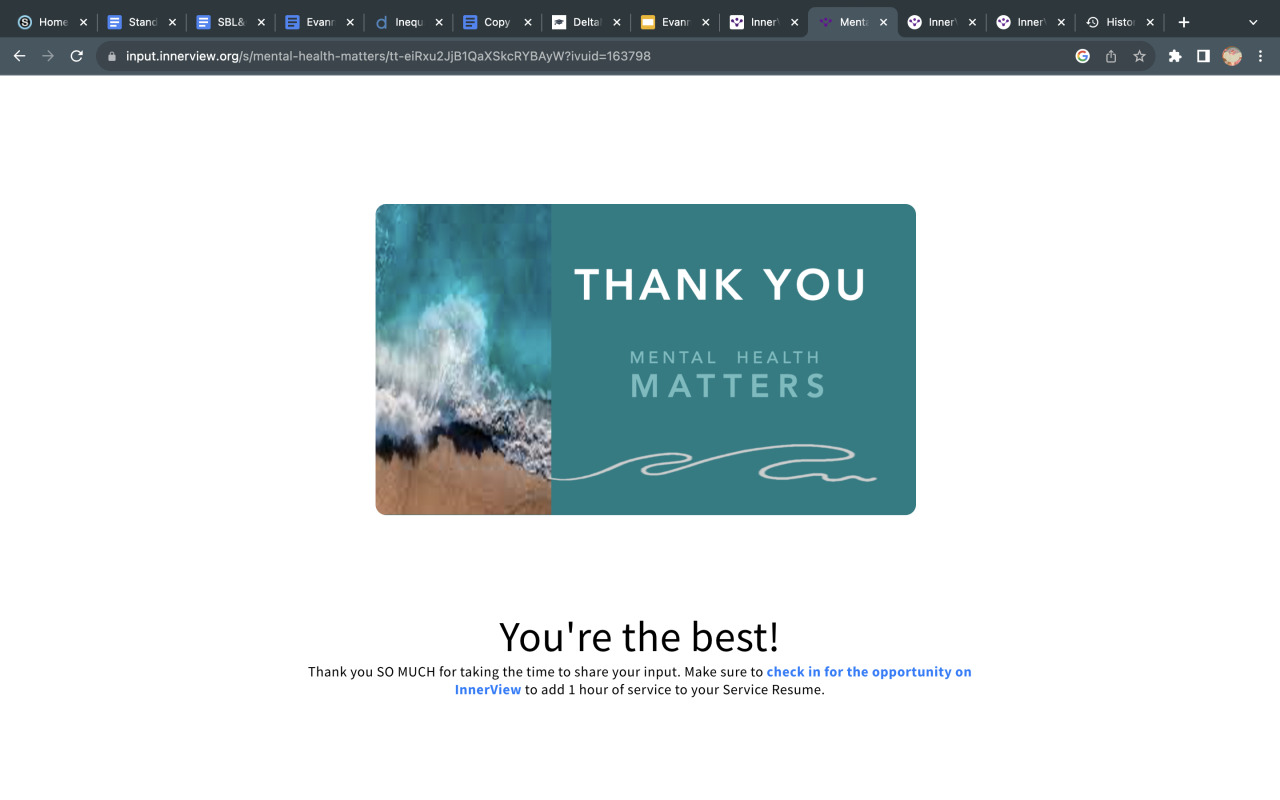The height and width of the screenshot is (800, 1280).
Task: Close the SBL& document tab
Action: click(x=261, y=22)
